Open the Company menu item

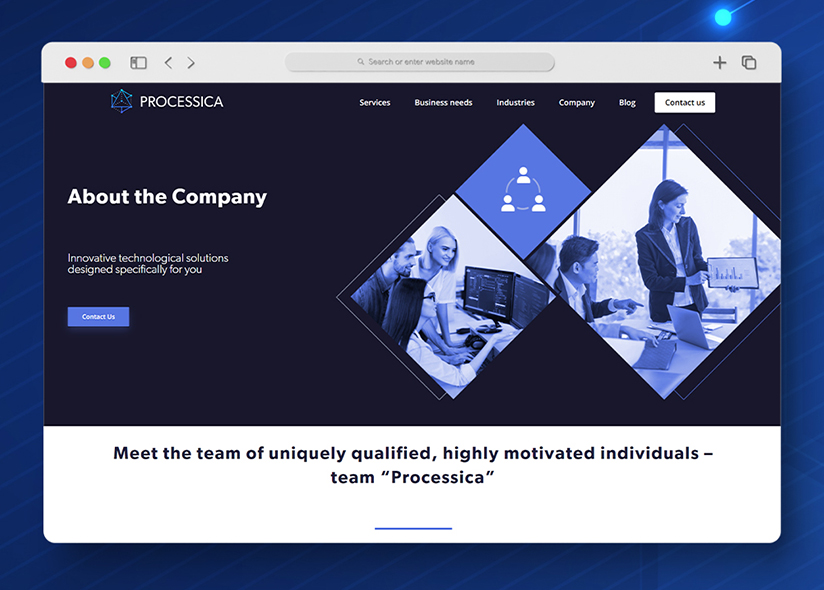point(576,102)
